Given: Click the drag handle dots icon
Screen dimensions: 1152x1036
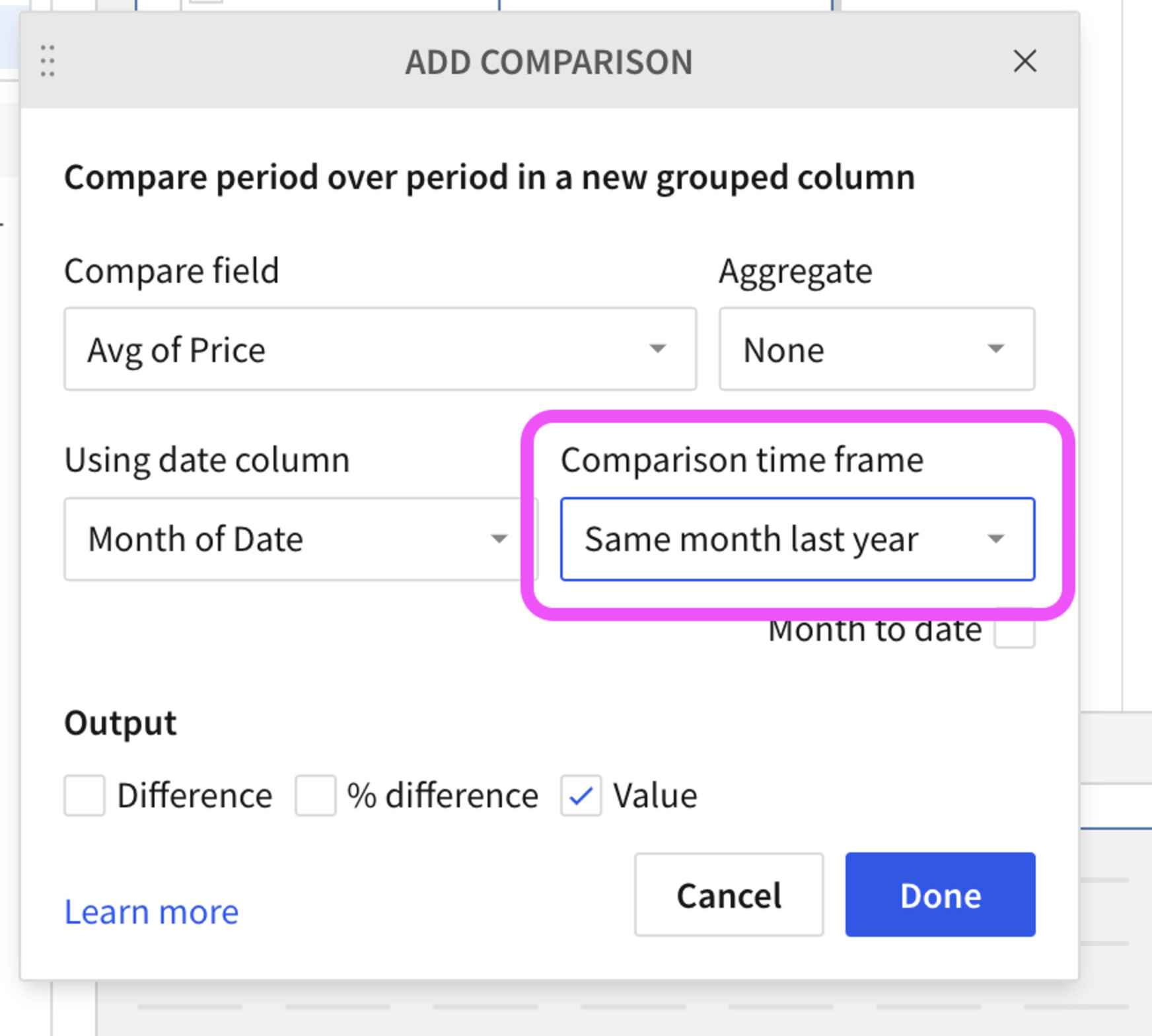Looking at the screenshot, I should click(46, 61).
